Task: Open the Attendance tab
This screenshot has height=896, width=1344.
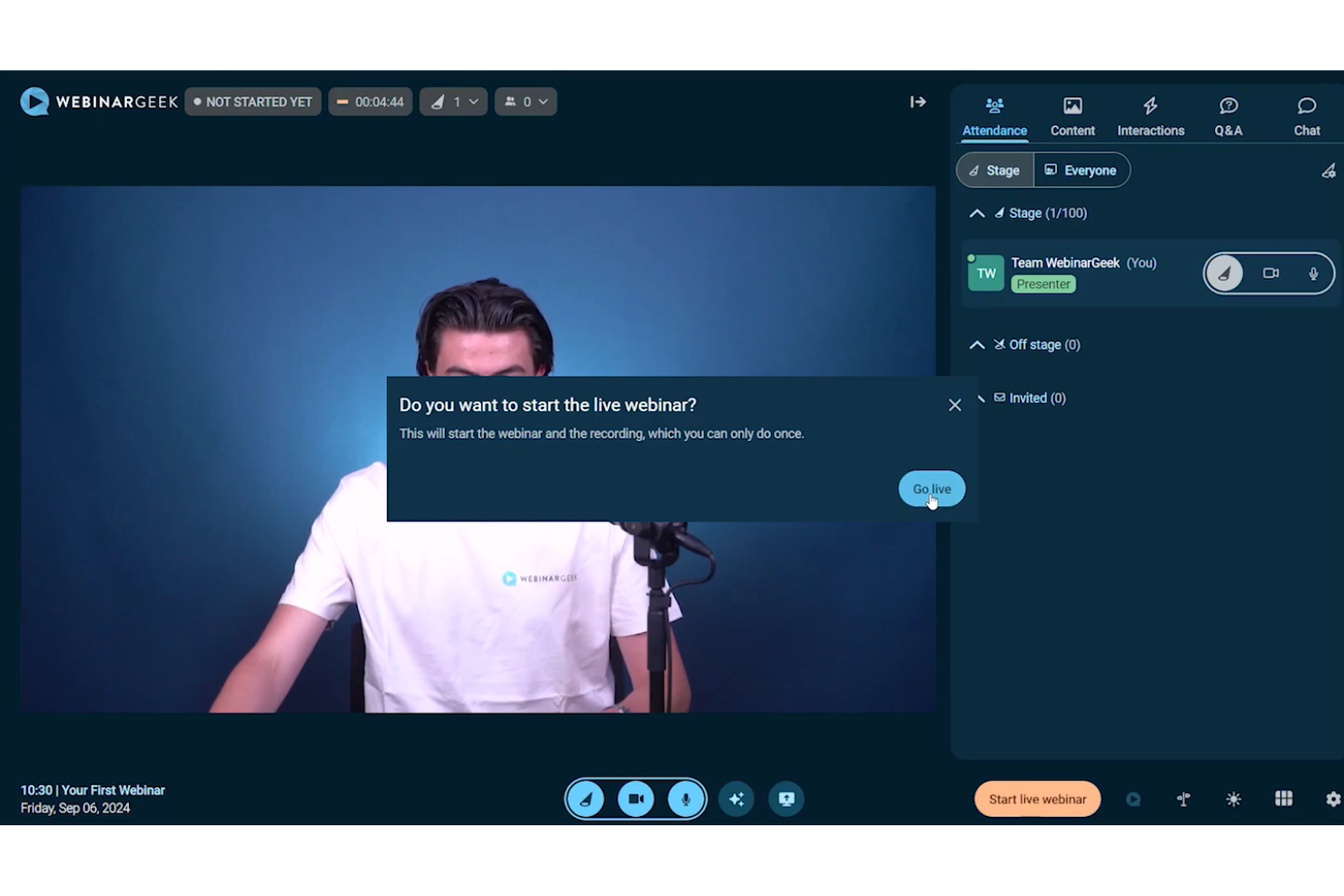Action: pos(993,115)
